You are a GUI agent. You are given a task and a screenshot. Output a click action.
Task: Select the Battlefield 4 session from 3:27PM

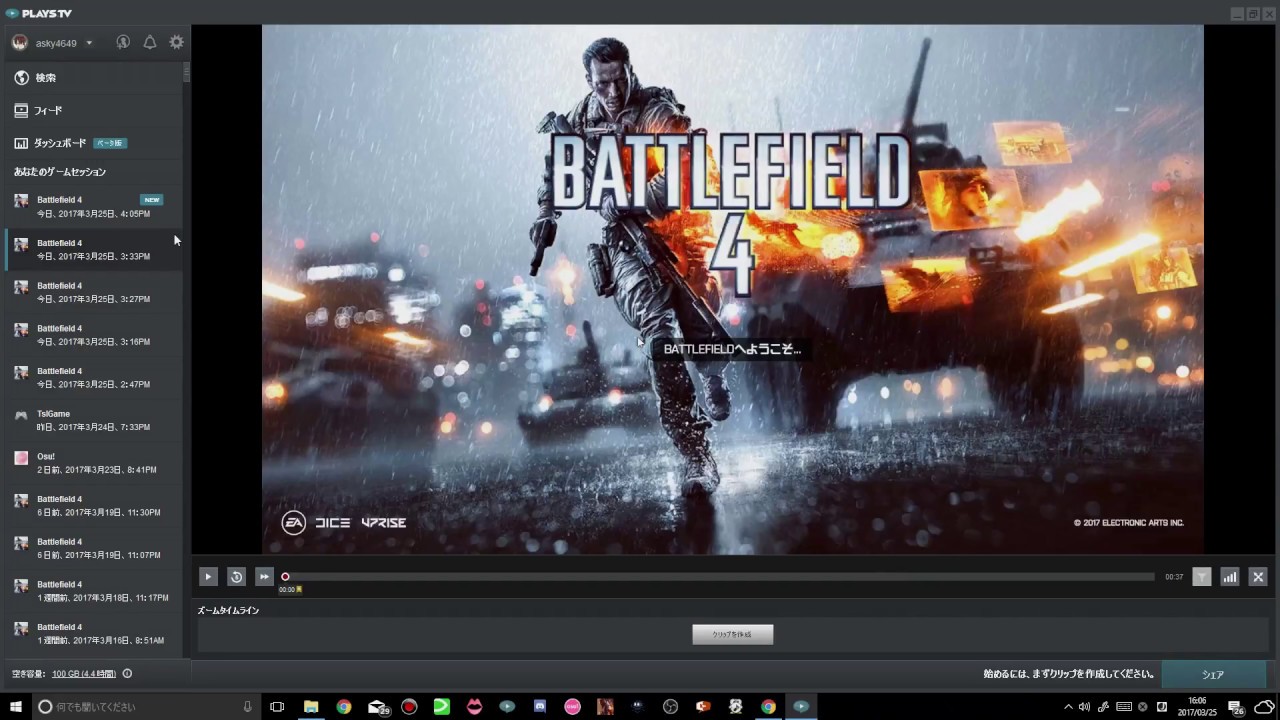(x=92, y=292)
